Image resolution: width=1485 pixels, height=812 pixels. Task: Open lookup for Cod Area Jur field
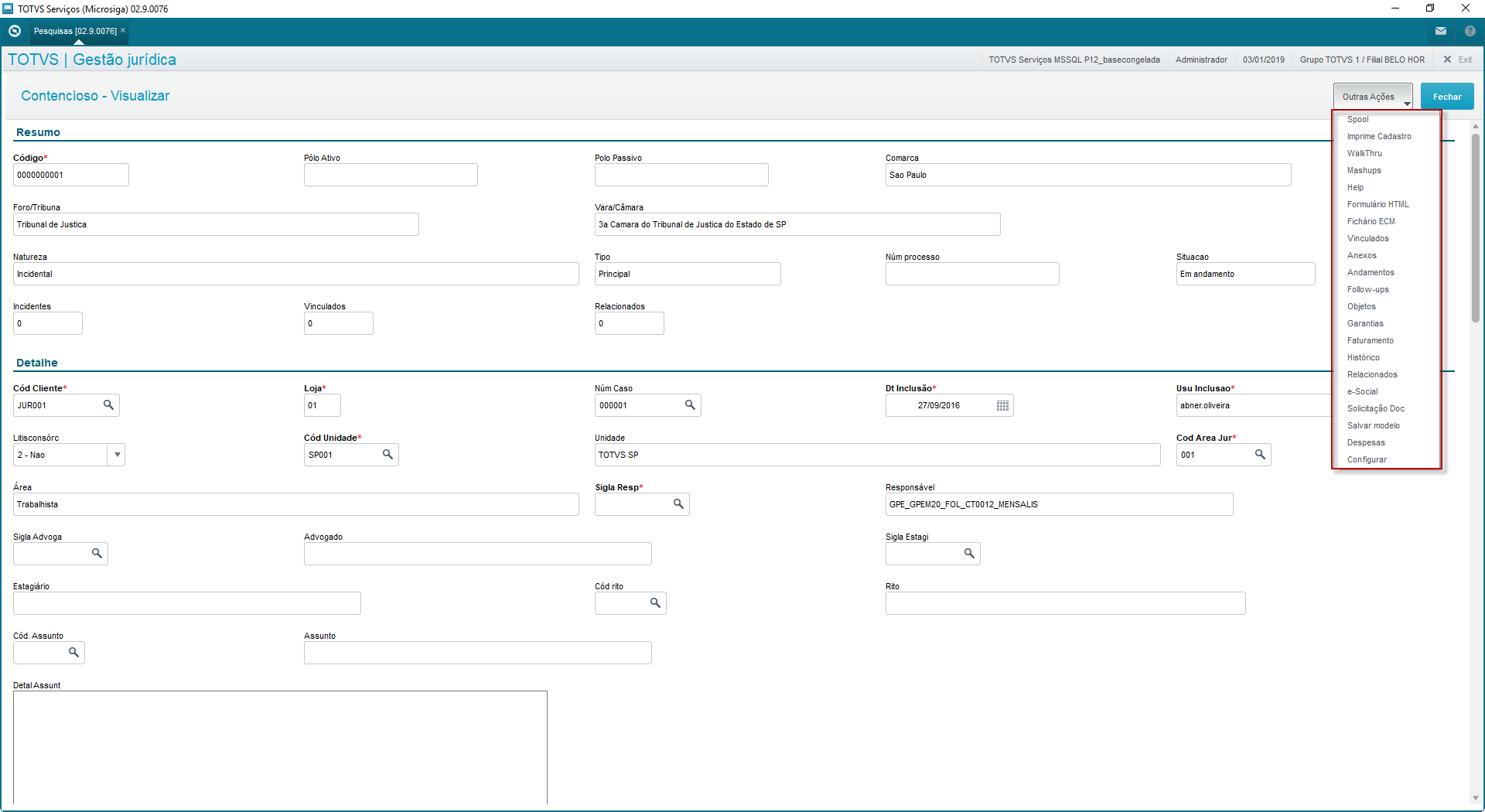coord(1260,455)
